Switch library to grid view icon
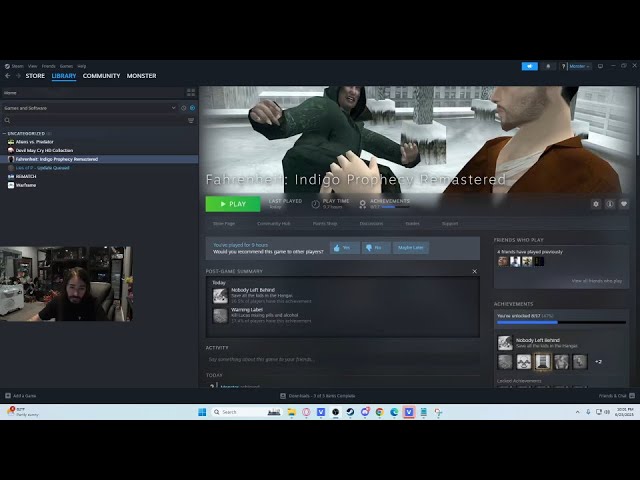 click(x=191, y=92)
